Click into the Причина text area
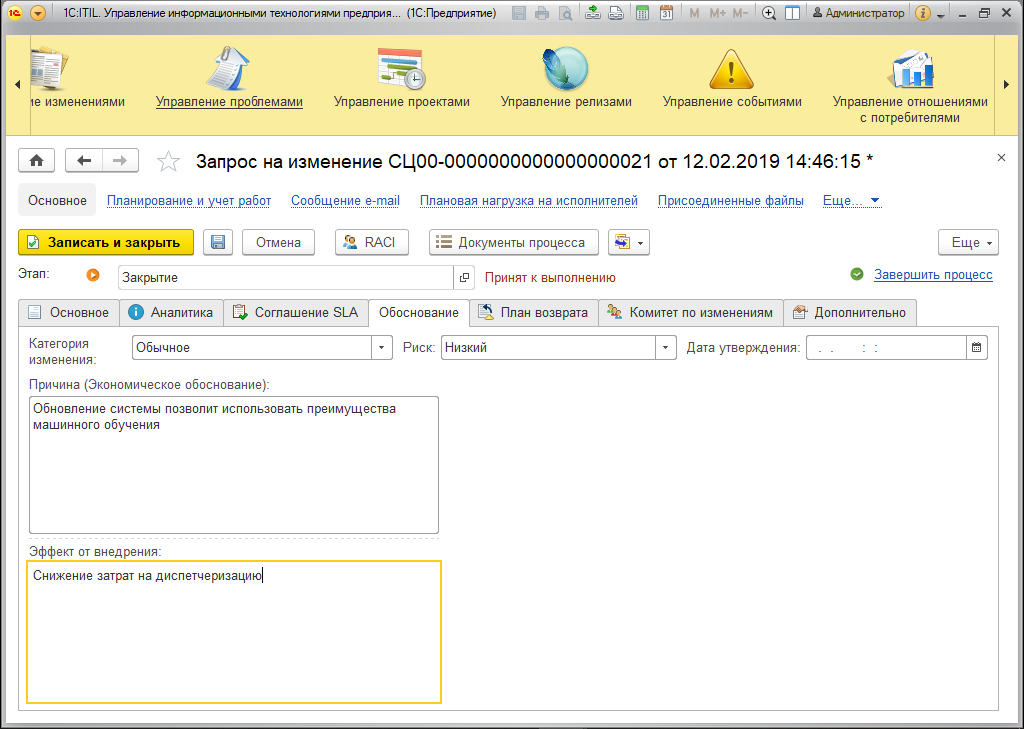Screen dimensions: 1024x729 click(234, 465)
